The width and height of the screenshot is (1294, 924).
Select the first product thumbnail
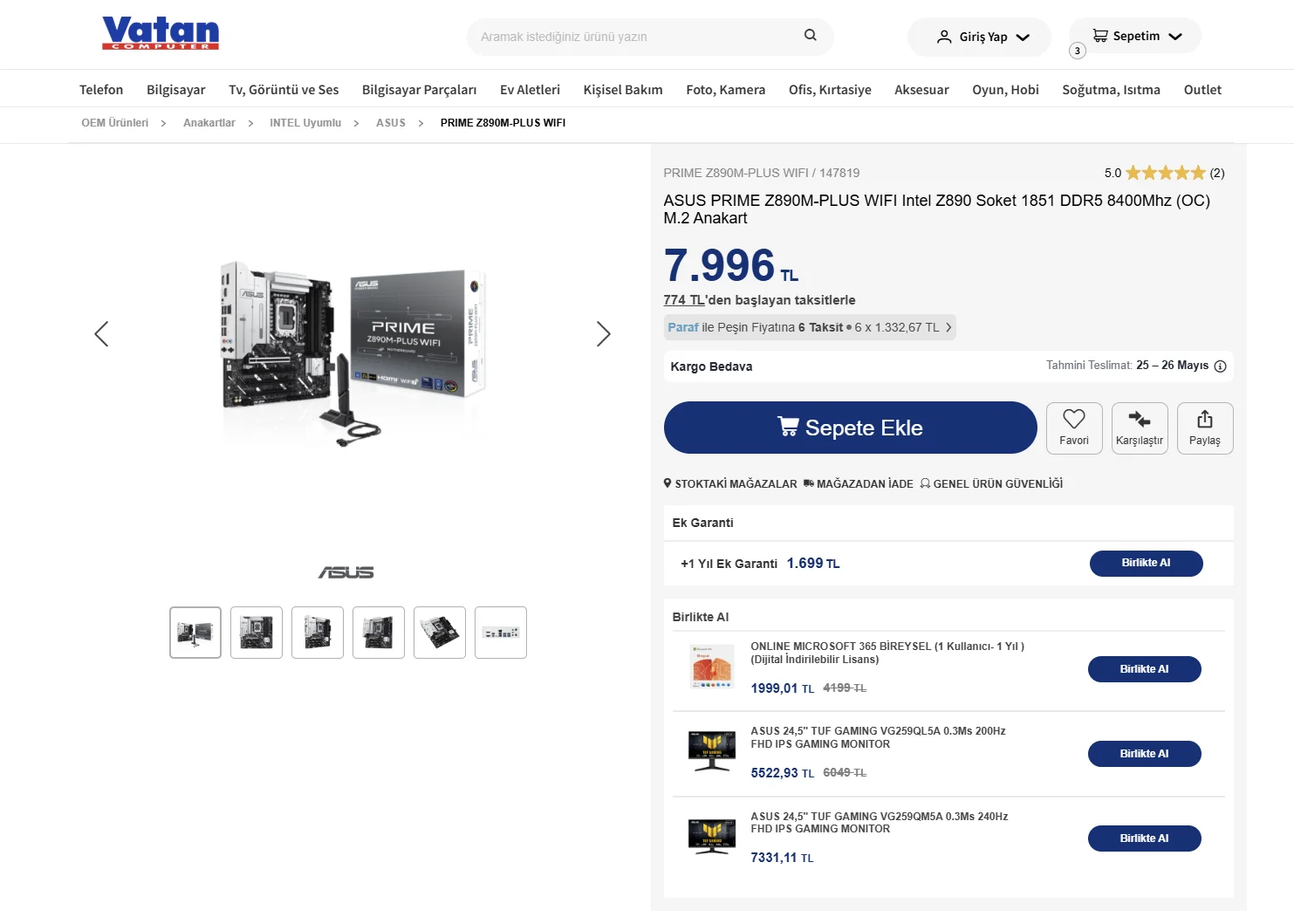195,633
